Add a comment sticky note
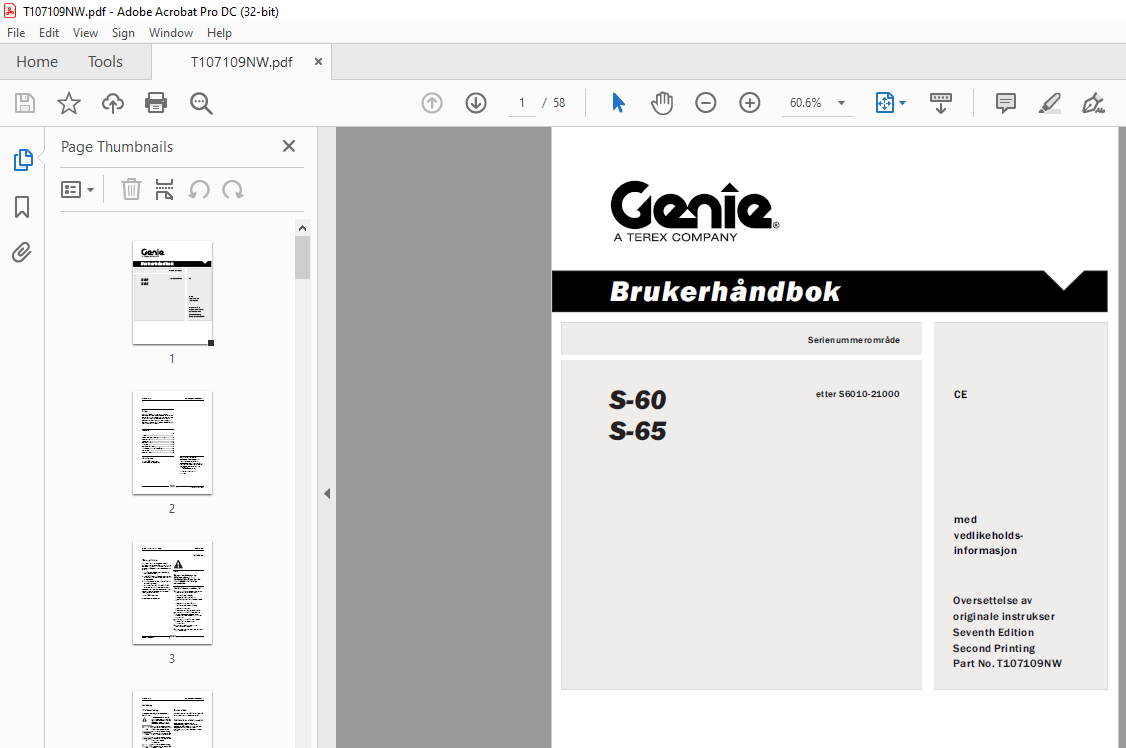This screenshot has height=748, width=1126. 1005,103
